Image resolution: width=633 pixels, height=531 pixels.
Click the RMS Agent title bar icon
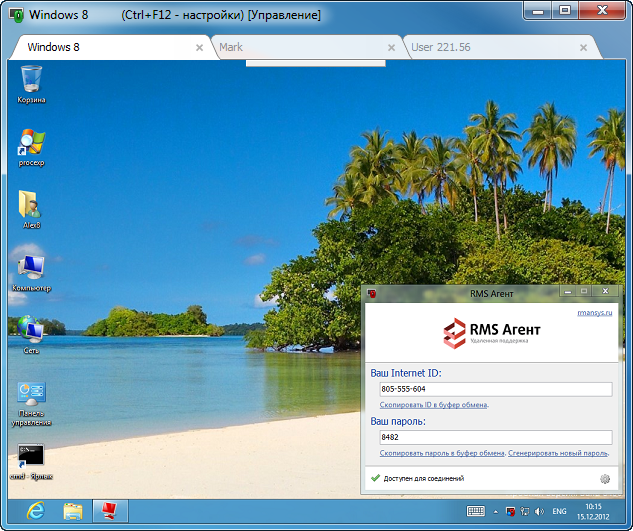tap(372, 293)
